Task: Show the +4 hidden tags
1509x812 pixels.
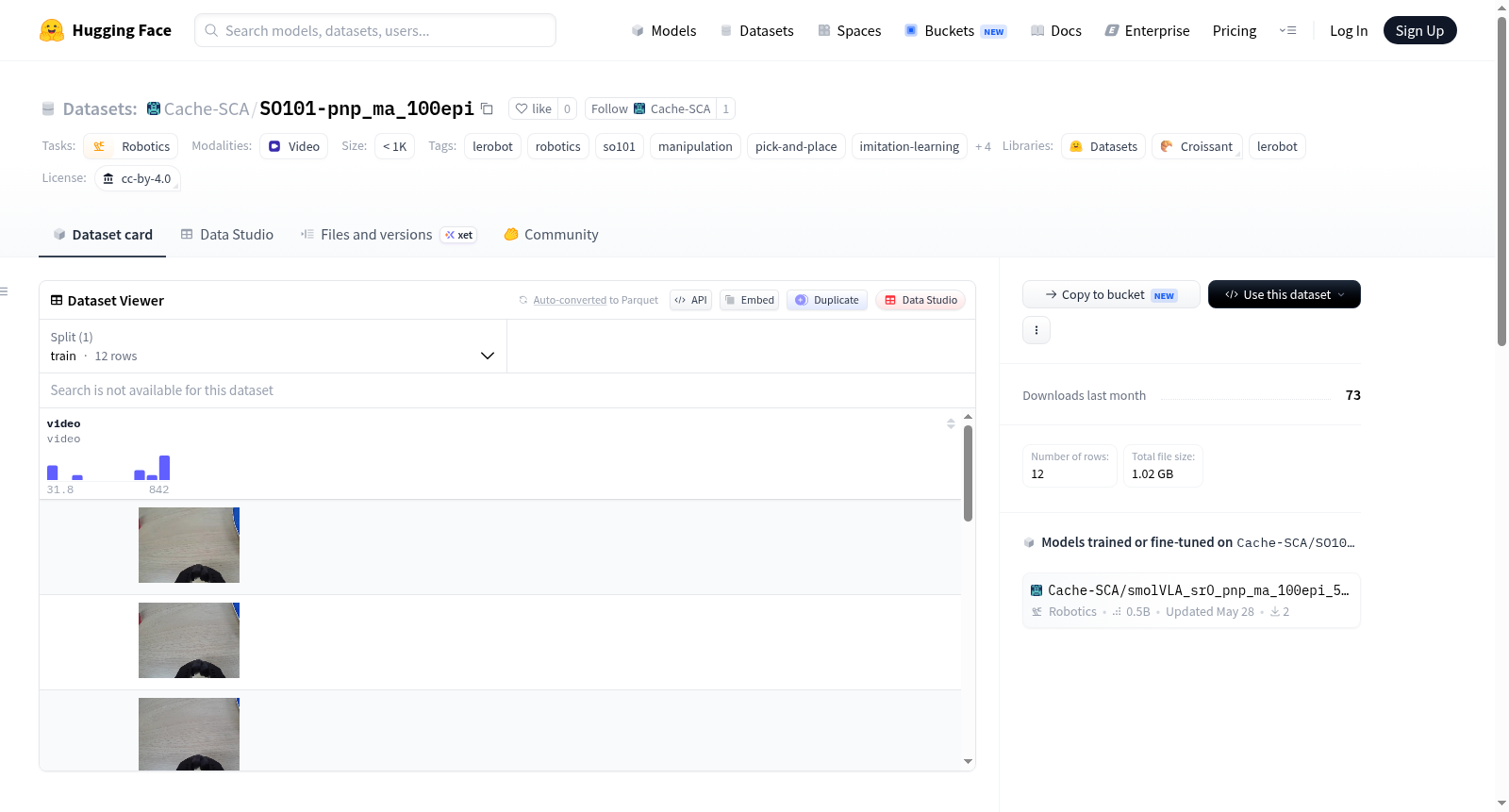Action: 983,146
